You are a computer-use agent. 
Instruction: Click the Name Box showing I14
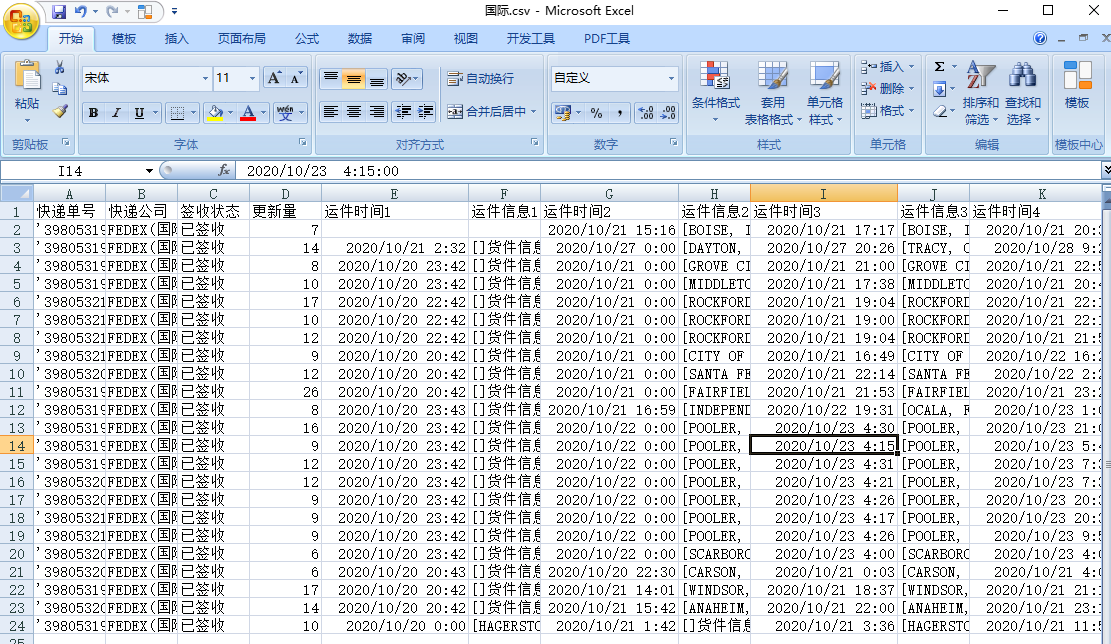tap(70, 171)
